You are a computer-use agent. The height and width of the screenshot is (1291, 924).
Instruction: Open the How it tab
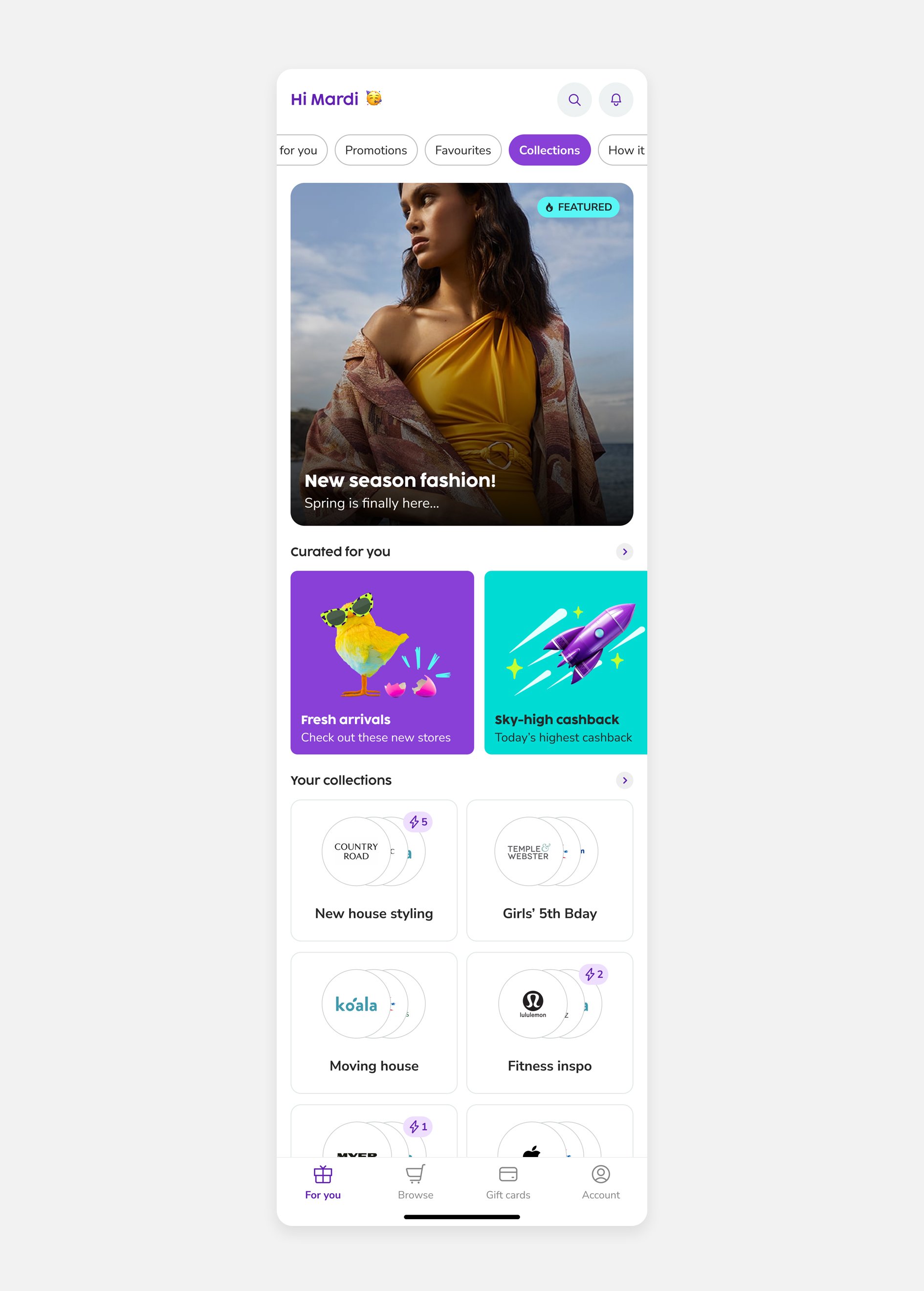(623, 150)
